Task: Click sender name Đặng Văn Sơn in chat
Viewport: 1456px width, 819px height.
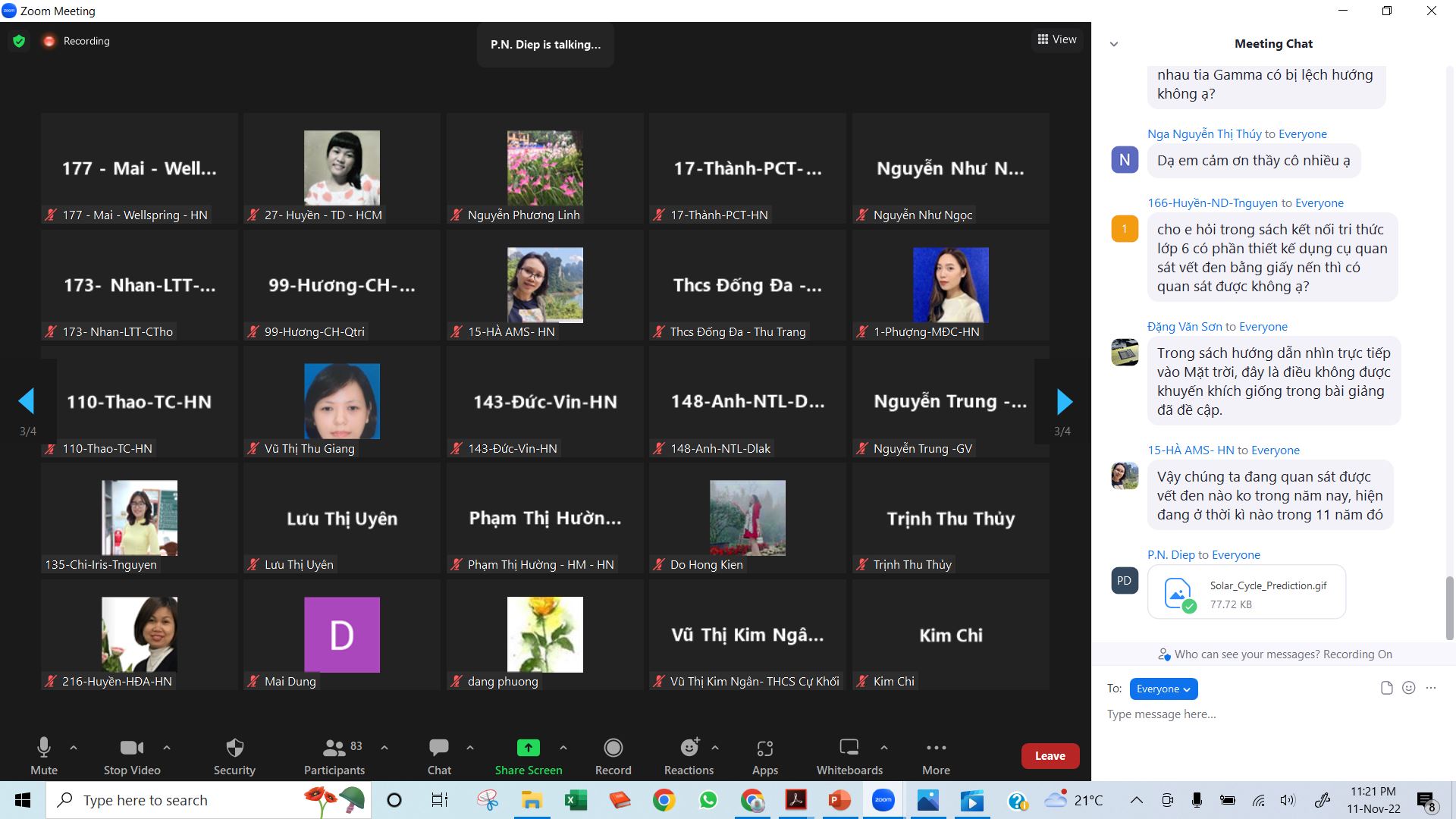Action: [1185, 327]
